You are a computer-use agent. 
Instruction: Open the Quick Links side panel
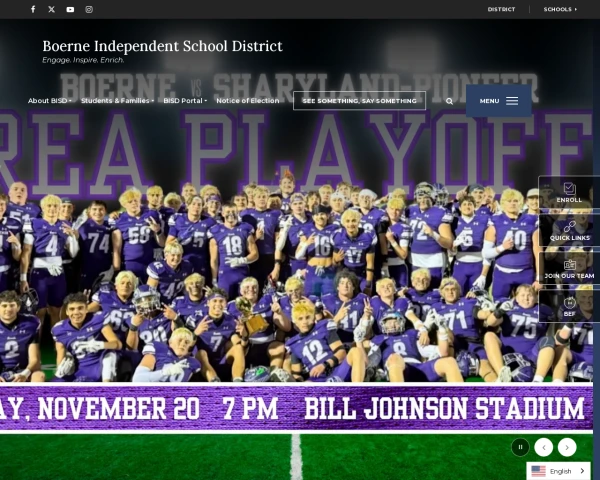pyautogui.click(x=569, y=230)
